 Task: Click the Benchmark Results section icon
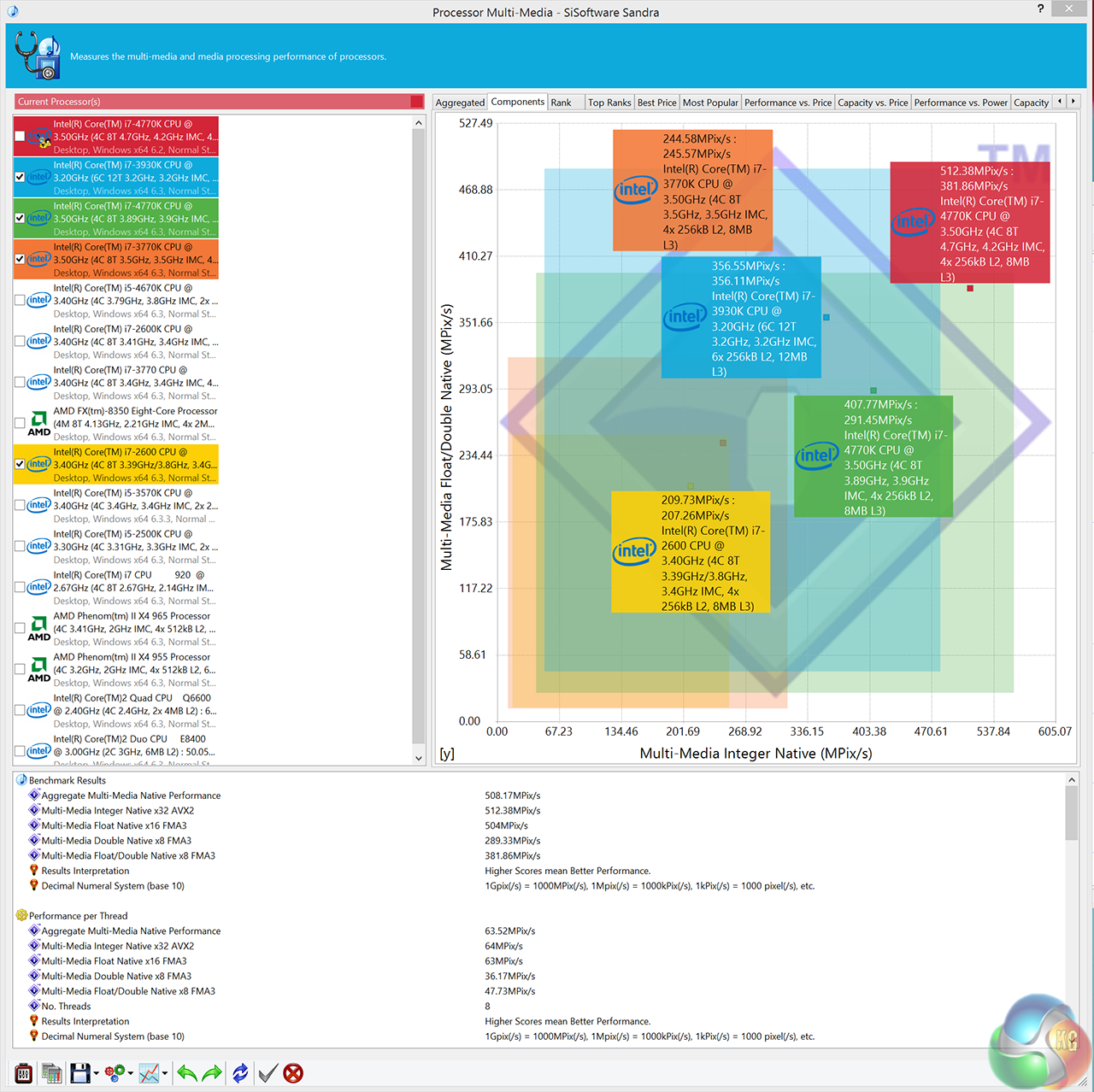coord(22,780)
